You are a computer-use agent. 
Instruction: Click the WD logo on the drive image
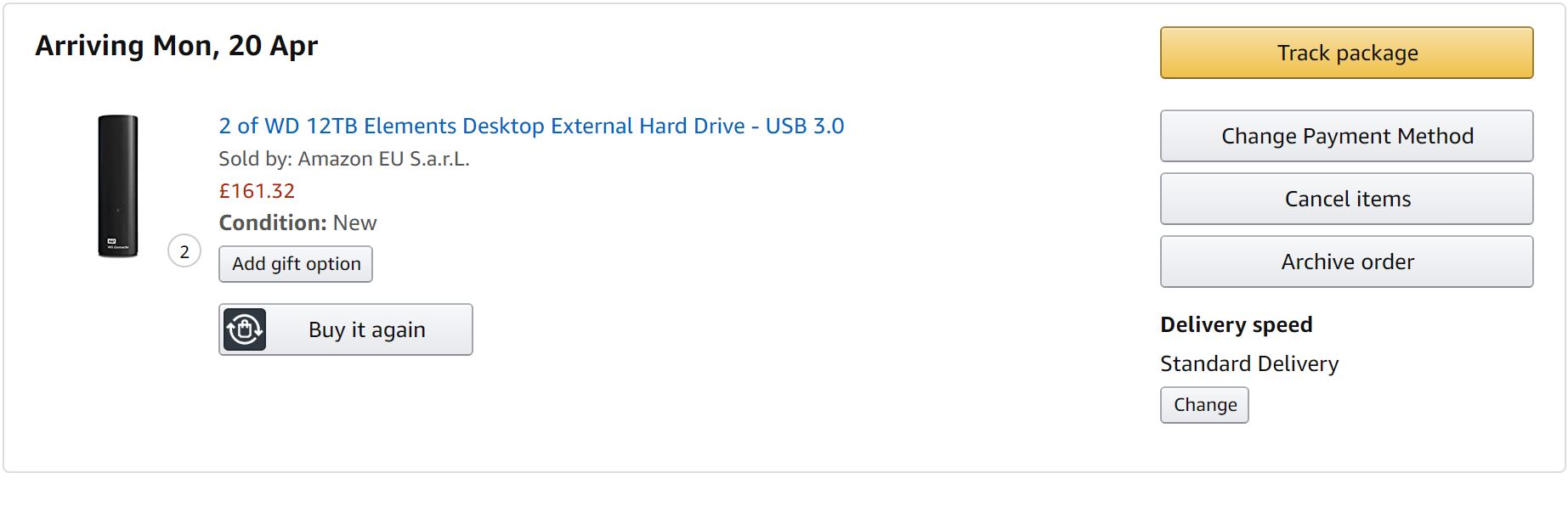click(x=111, y=241)
